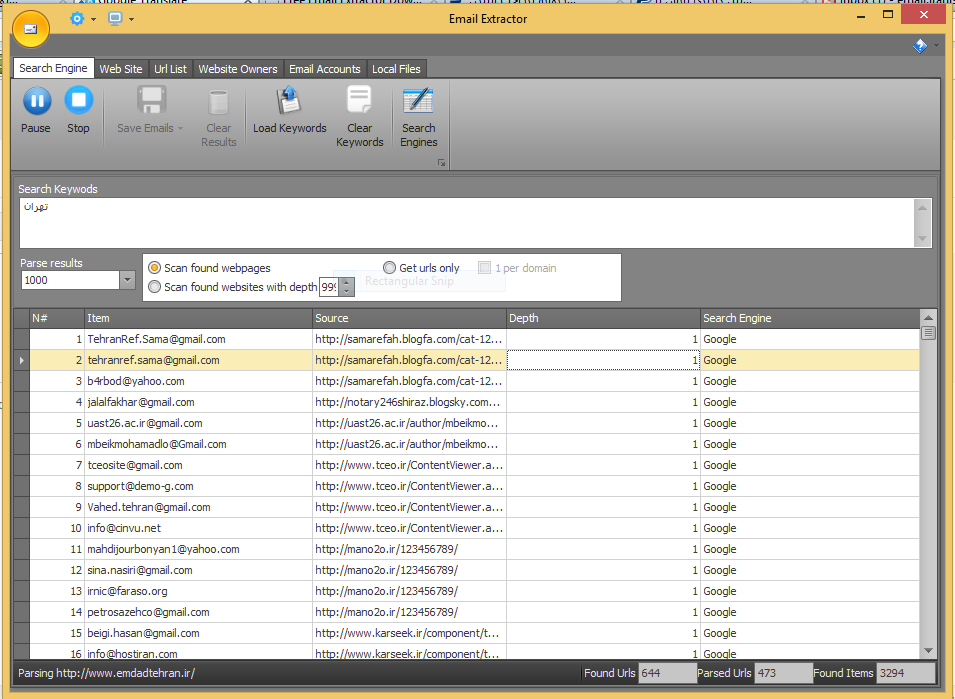Image resolution: width=955 pixels, height=699 pixels.
Task: Click the Found Urls count field
Action: (x=667, y=673)
